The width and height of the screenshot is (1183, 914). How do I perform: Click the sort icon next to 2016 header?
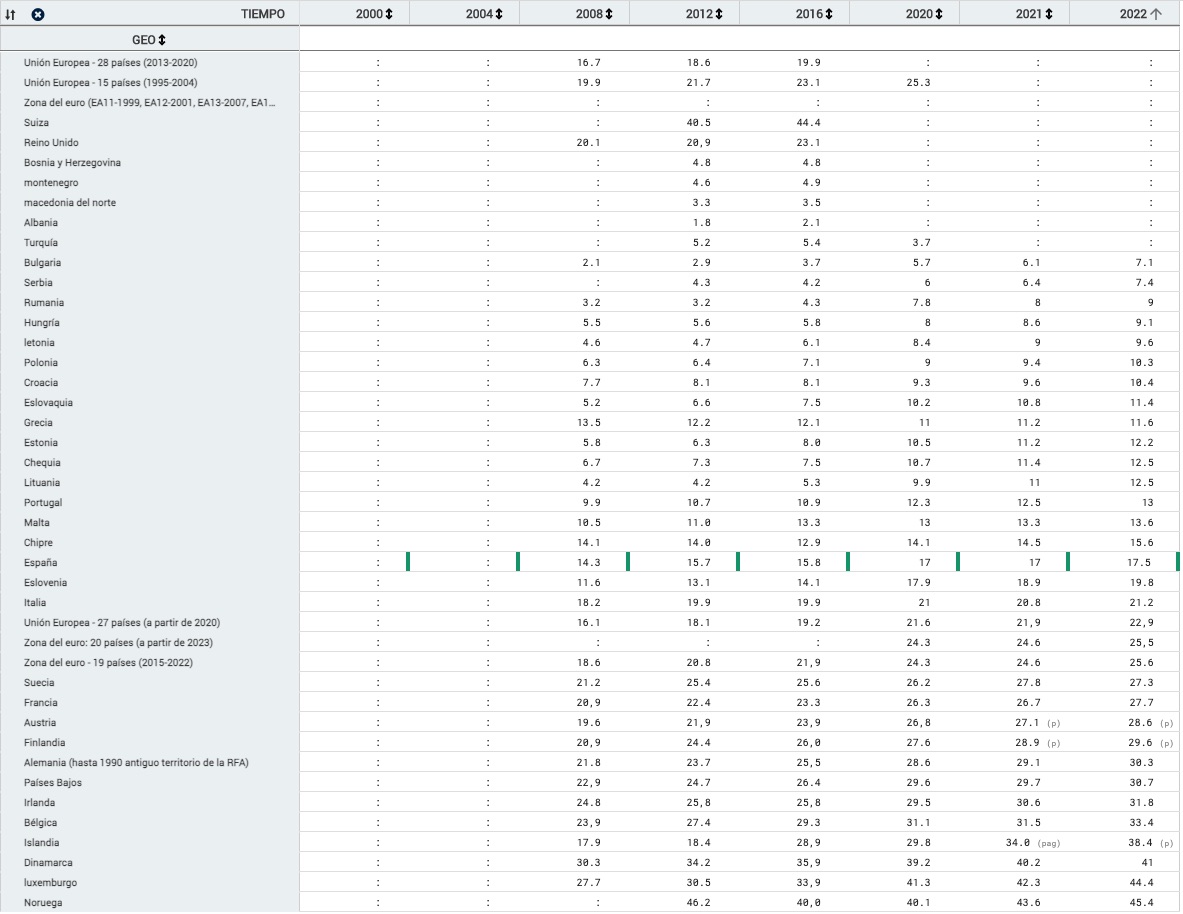(x=828, y=14)
